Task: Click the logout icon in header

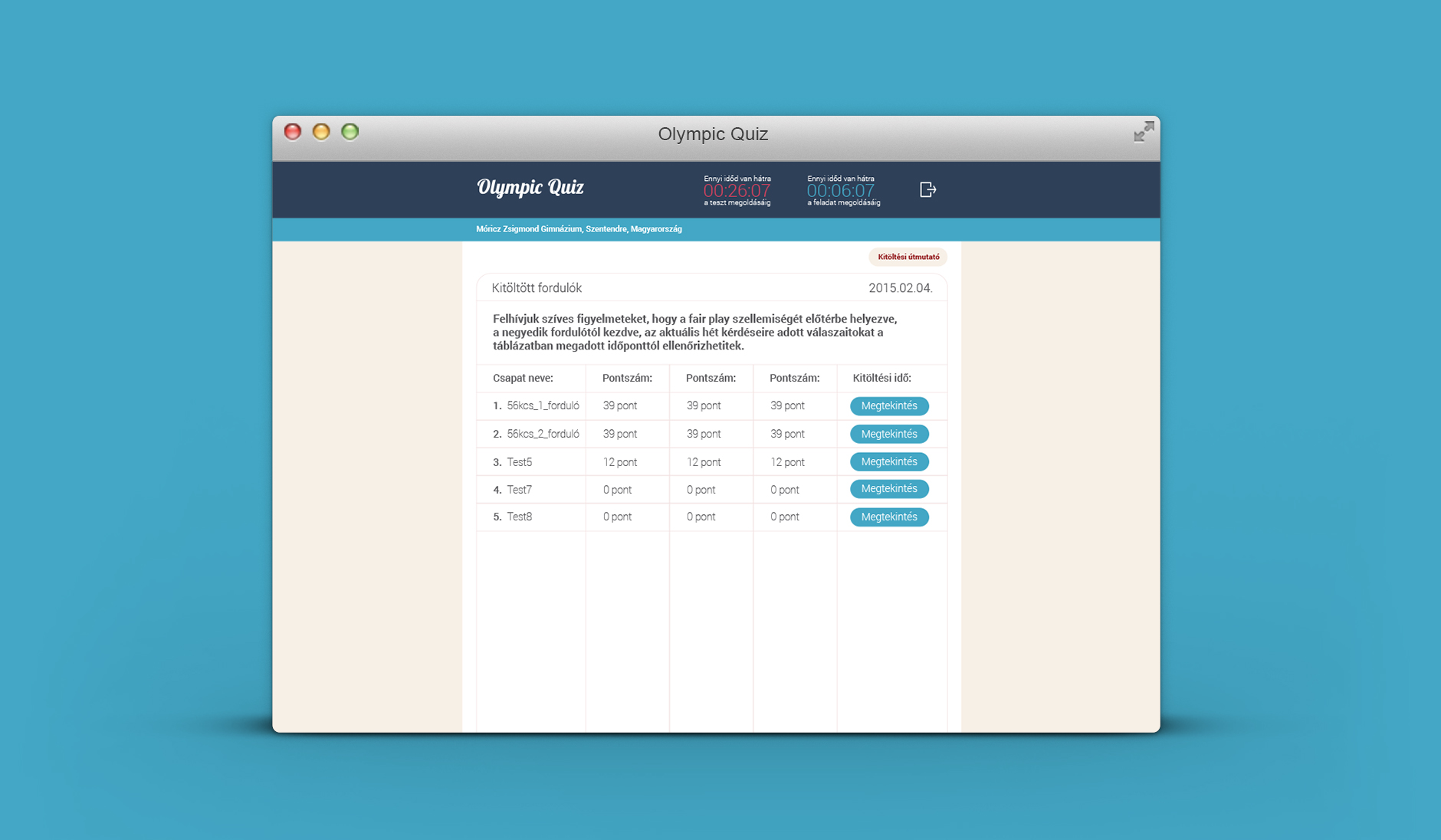Action: [x=927, y=189]
